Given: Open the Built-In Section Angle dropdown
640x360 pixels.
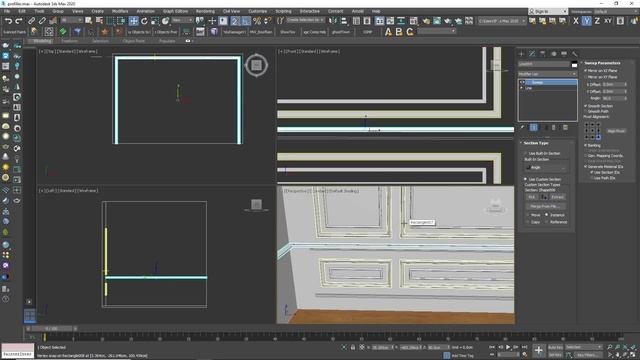Looking at the screenshot, I should pos(546,167).
